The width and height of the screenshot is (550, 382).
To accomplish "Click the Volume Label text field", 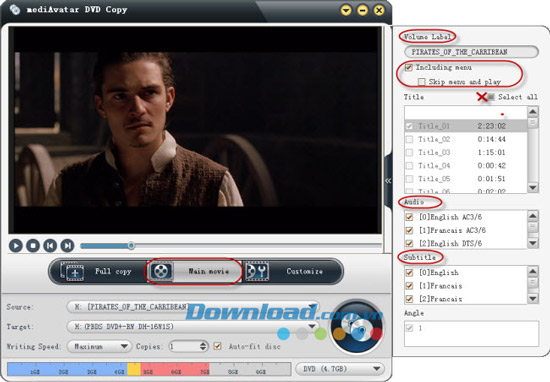I will click(x=471, y=52).
